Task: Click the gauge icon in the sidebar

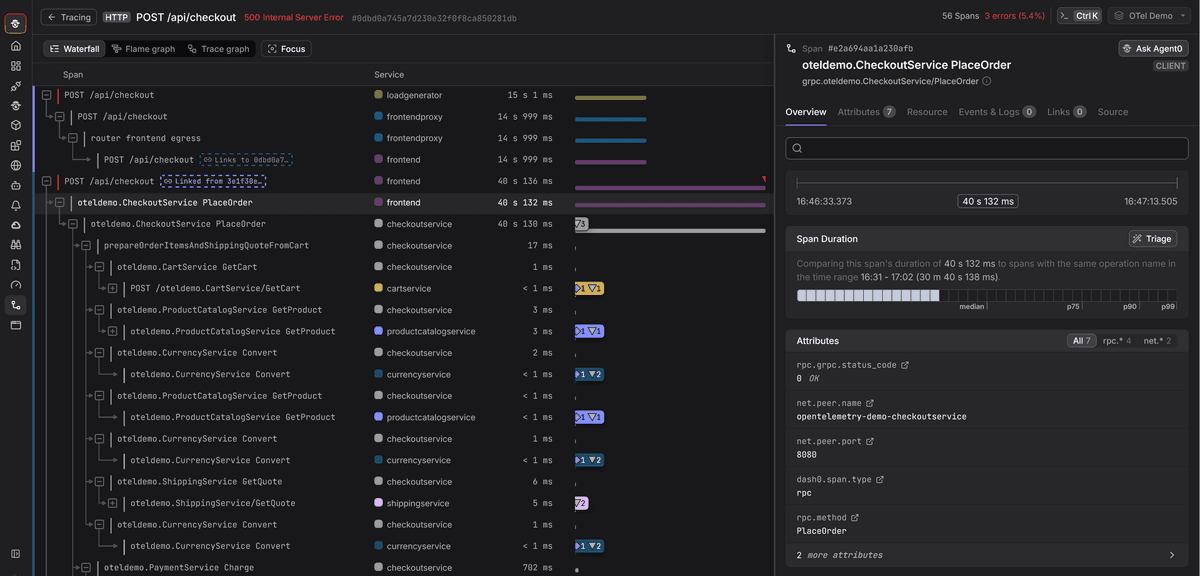Action: (x=15, y=285)
